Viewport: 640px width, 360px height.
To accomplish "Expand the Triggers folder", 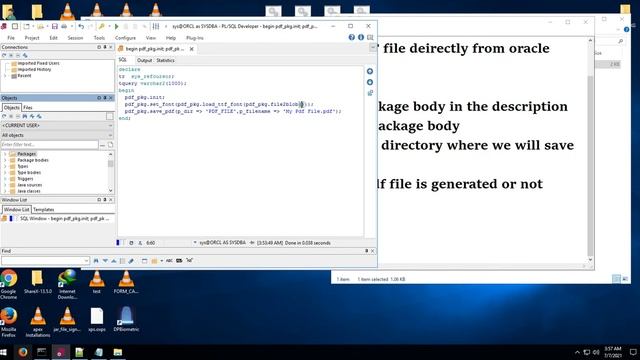I will pyautogui.click(x=5, y=179).
